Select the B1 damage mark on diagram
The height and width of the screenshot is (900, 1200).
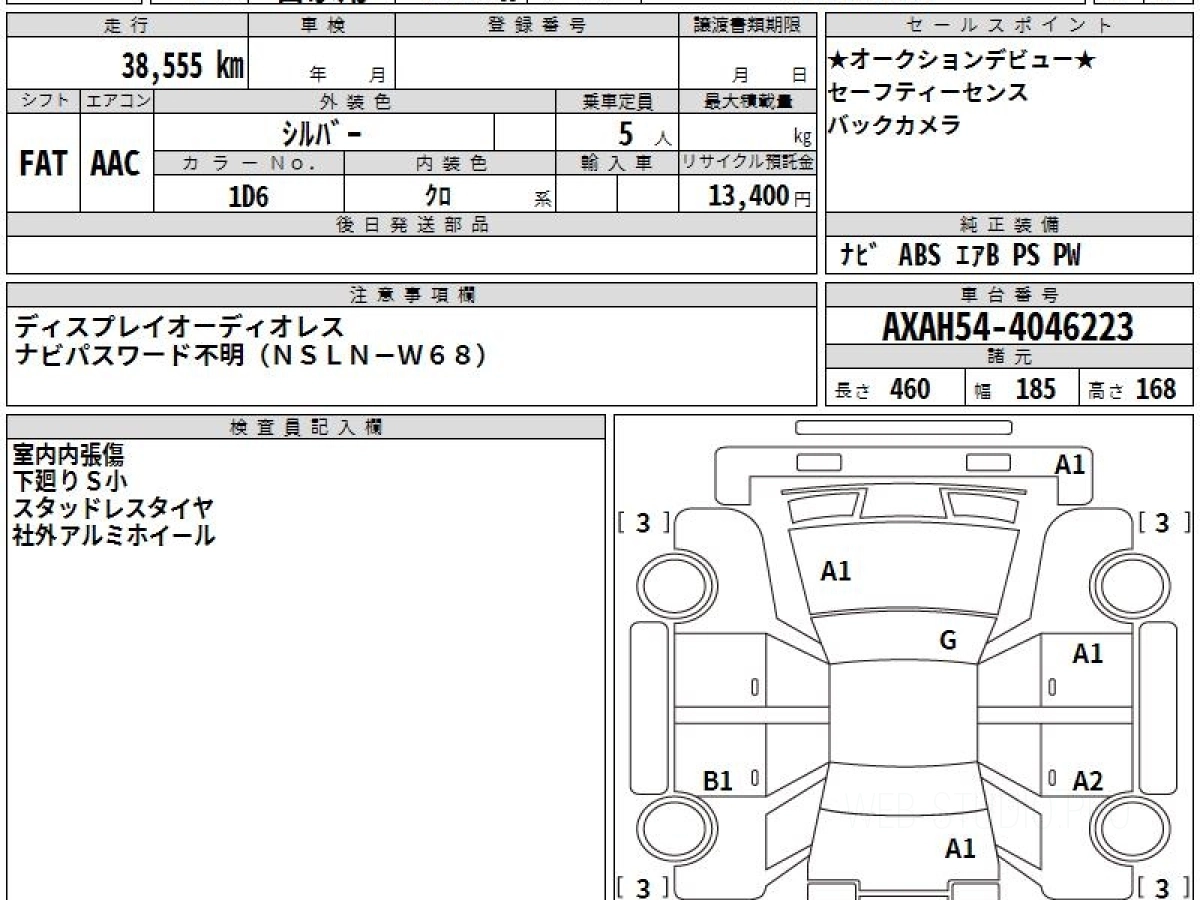click(x=718, y=781)
